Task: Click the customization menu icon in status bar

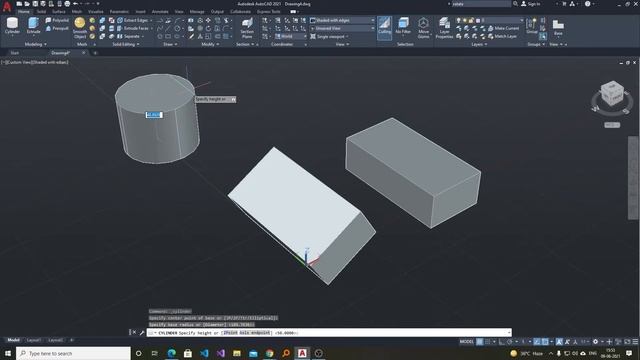Action: pos(635,342)
